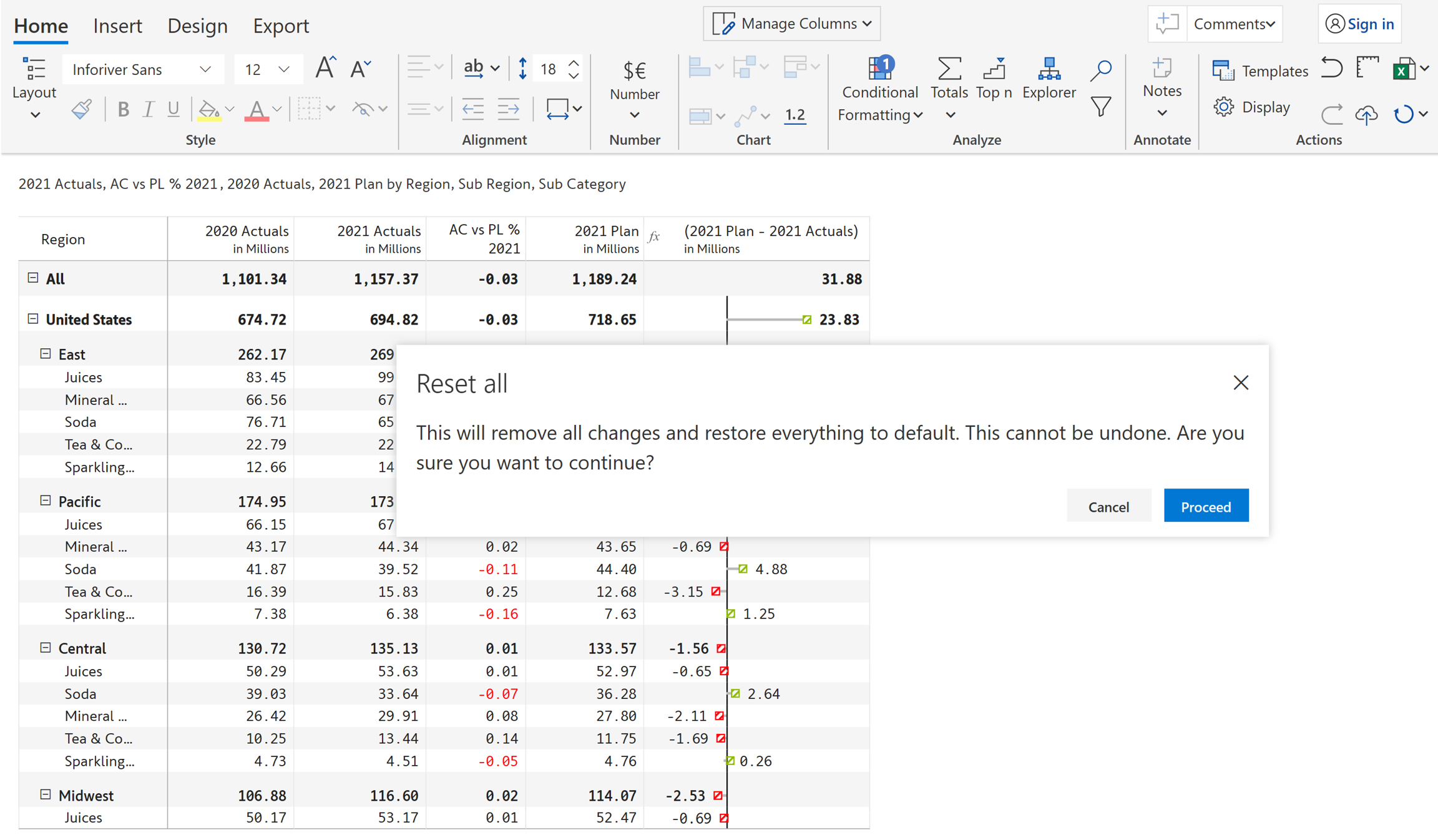Toggle bold formatting
The image size is (1438, 840).
(x=123, y=110)
